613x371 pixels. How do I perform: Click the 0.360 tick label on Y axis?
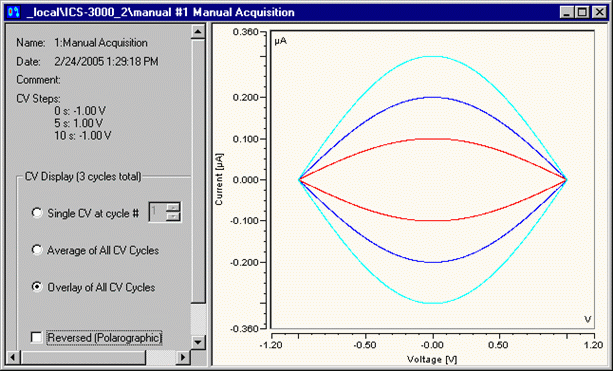tap(246, 32)
